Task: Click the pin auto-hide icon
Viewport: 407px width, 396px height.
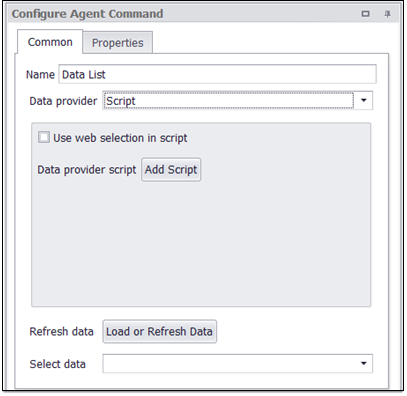Action: coord(387,14)
